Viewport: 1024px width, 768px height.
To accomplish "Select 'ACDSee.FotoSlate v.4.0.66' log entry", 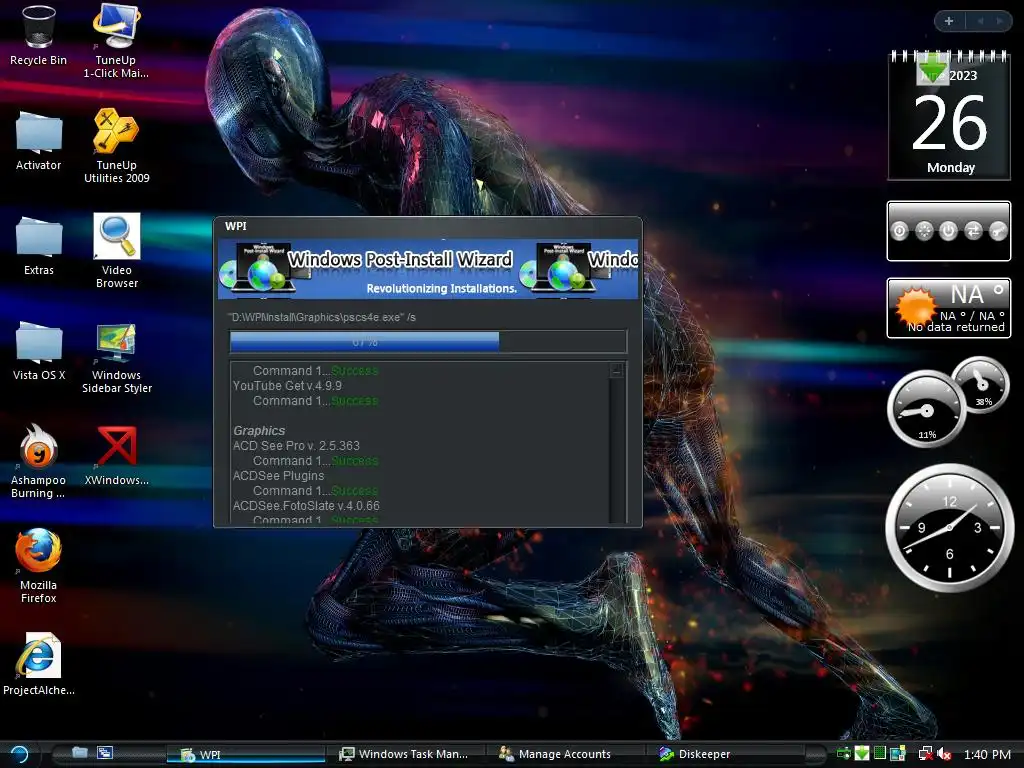I will [x=306, y=505].
